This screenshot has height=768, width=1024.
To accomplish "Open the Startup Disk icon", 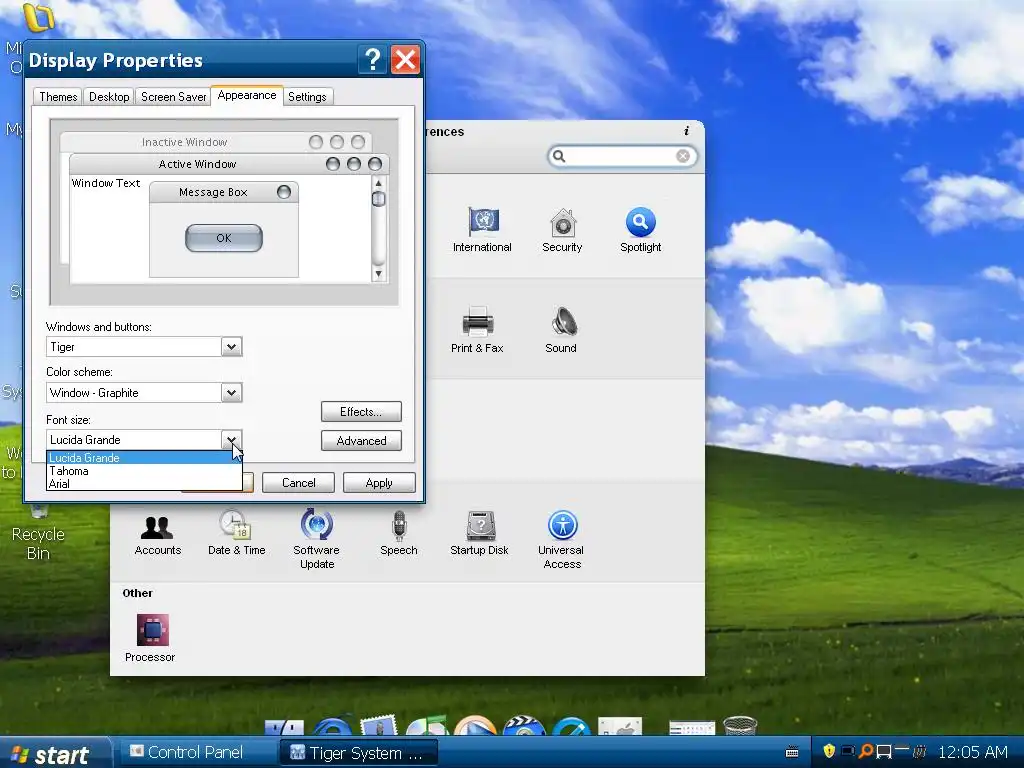I will pyautogui.click(x=481, y=526).
